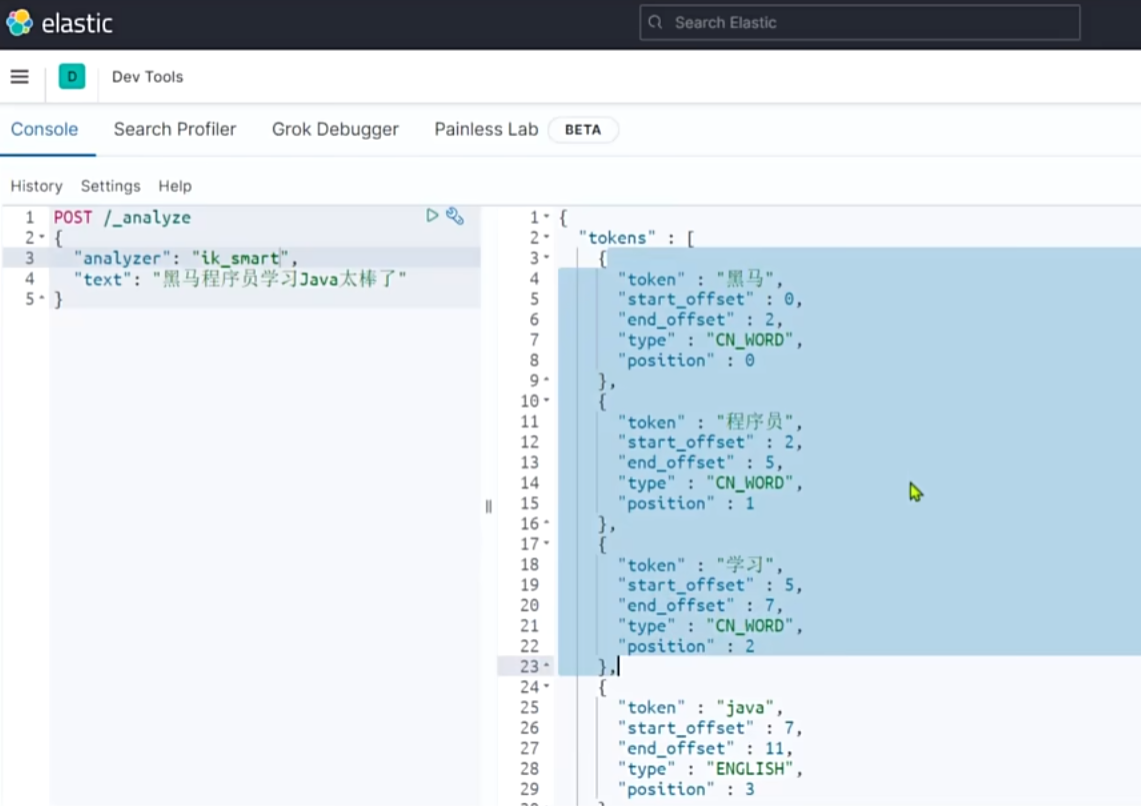Collapse response root at output line 1
Viewport: 1141px width, 806px height.
click(x=546, y=217)
